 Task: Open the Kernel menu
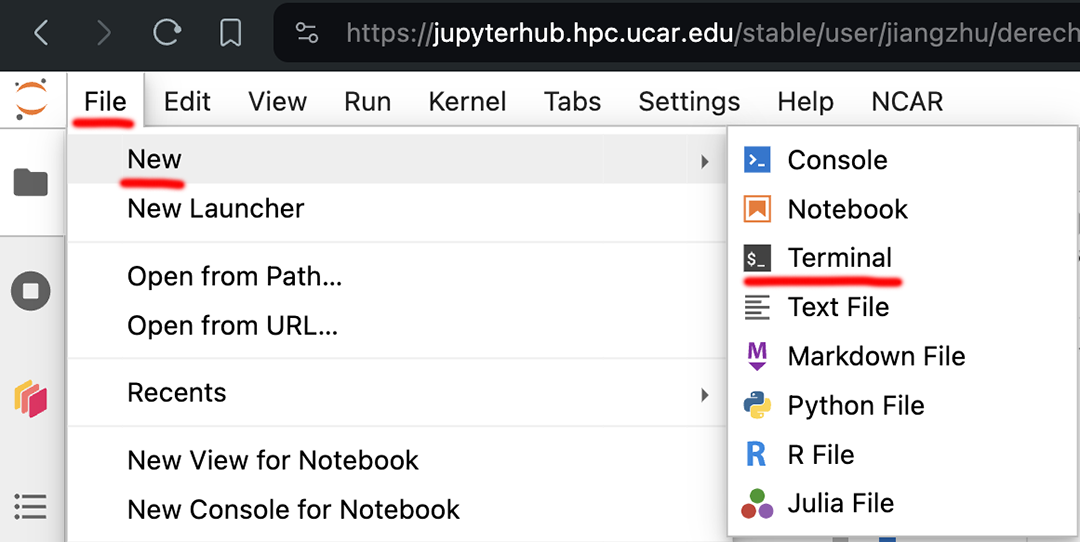467,102
